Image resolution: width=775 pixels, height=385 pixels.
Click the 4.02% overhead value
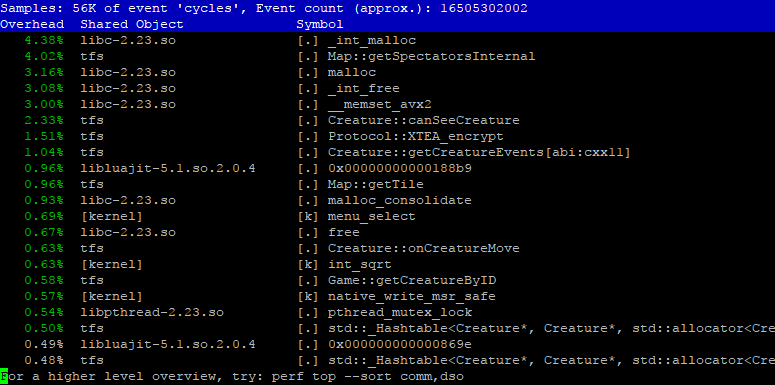44,56
